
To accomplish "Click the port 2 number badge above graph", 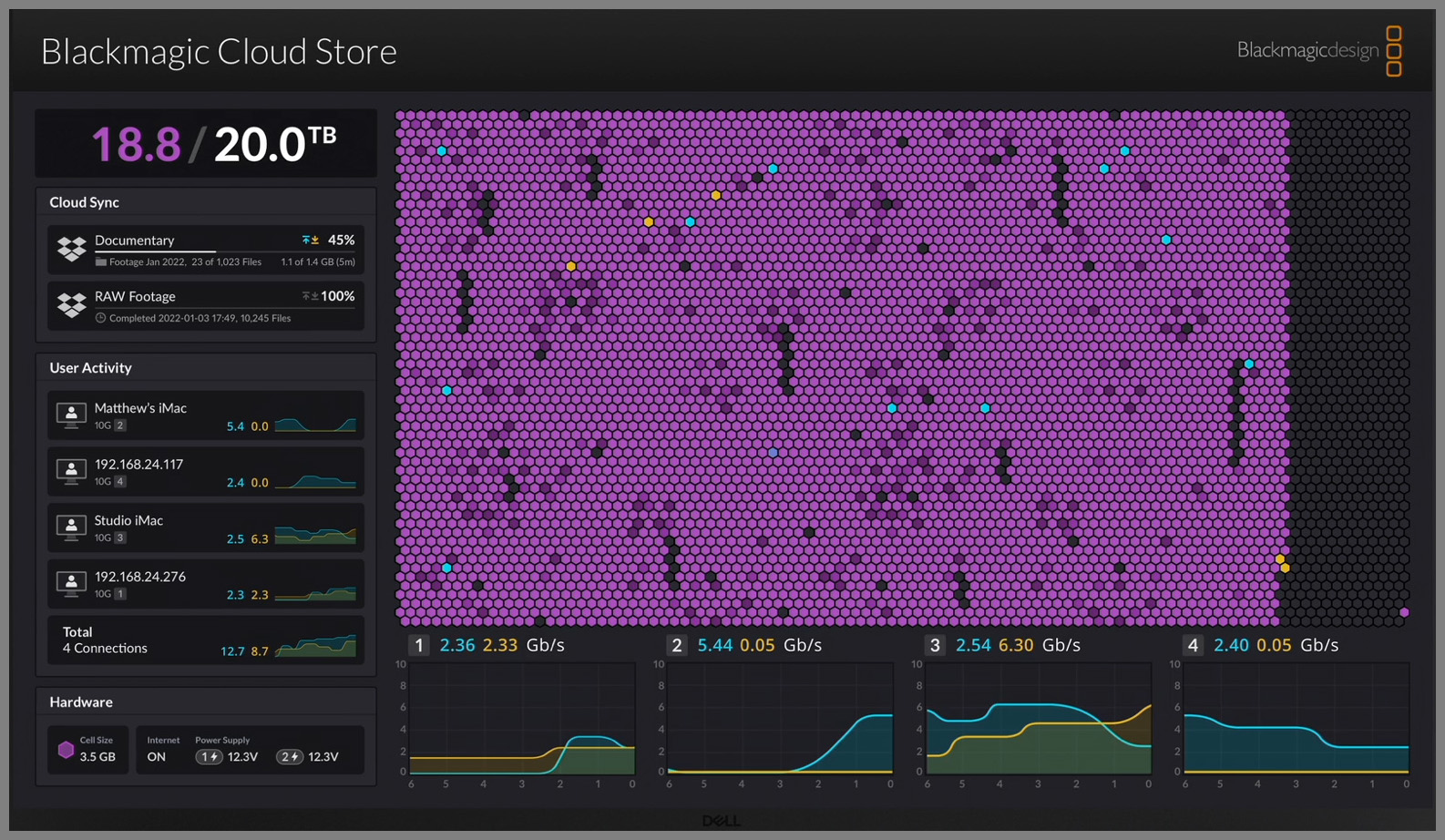I will coord(676,645).
